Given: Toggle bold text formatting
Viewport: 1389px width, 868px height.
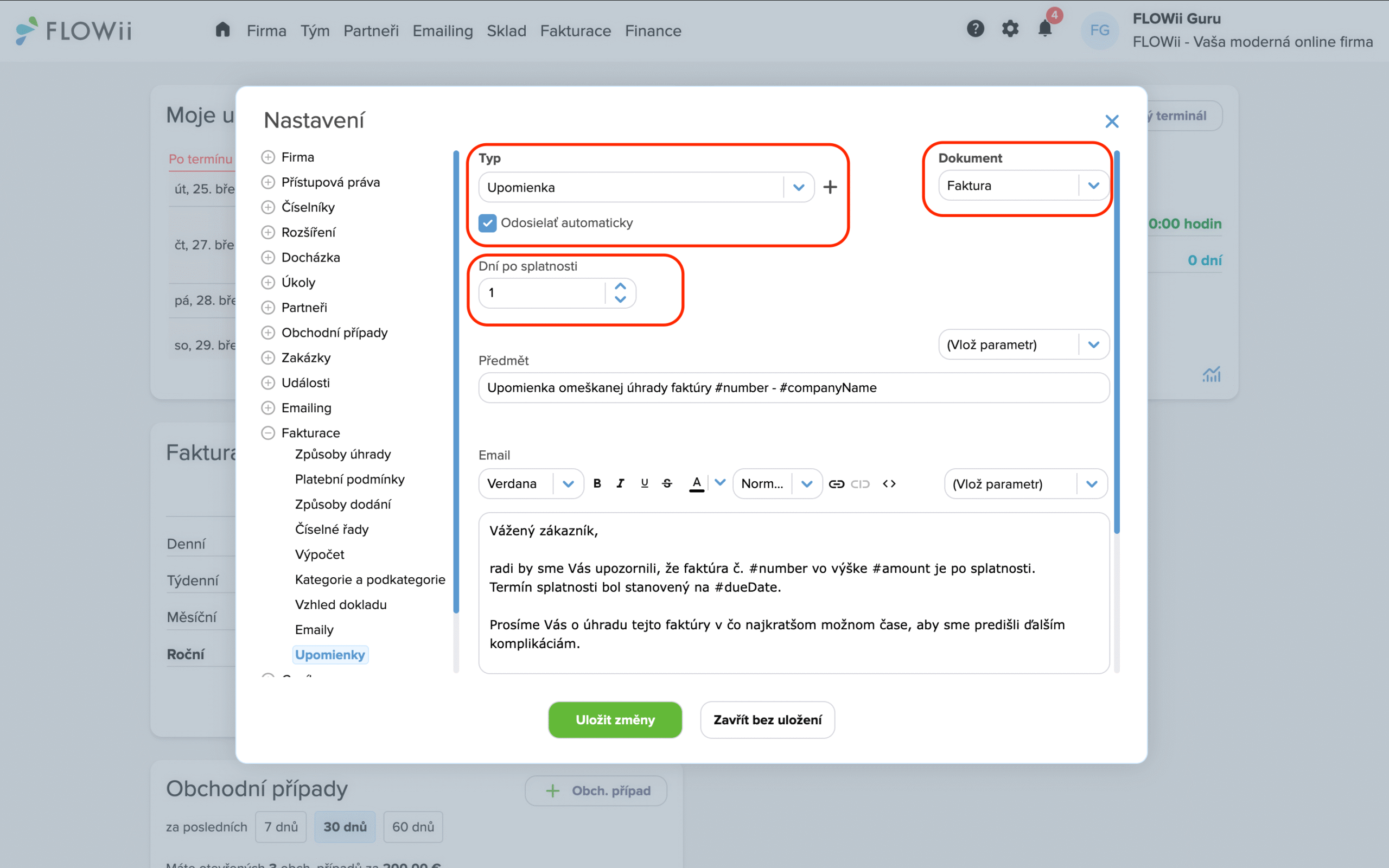Looking at the screenshot, I should click(x=597, y=483).
